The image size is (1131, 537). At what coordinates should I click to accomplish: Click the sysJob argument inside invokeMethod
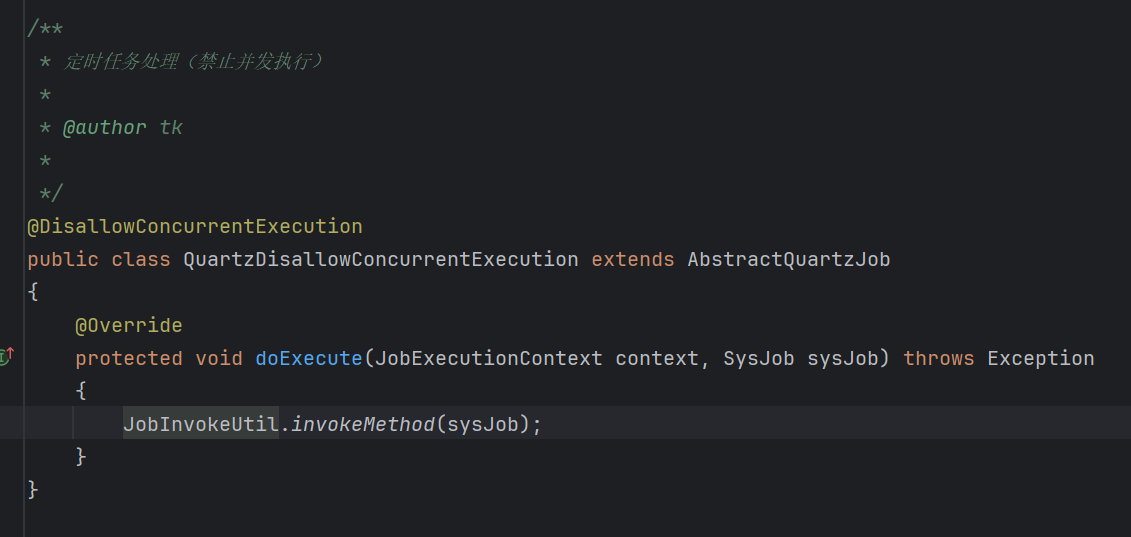tap(483, 424)
